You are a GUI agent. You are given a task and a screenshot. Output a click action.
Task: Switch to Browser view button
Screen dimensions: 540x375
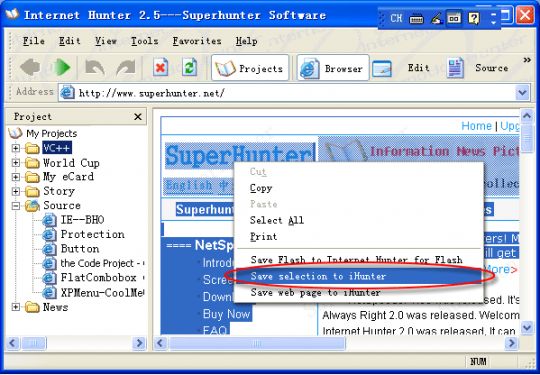(333, 68)
